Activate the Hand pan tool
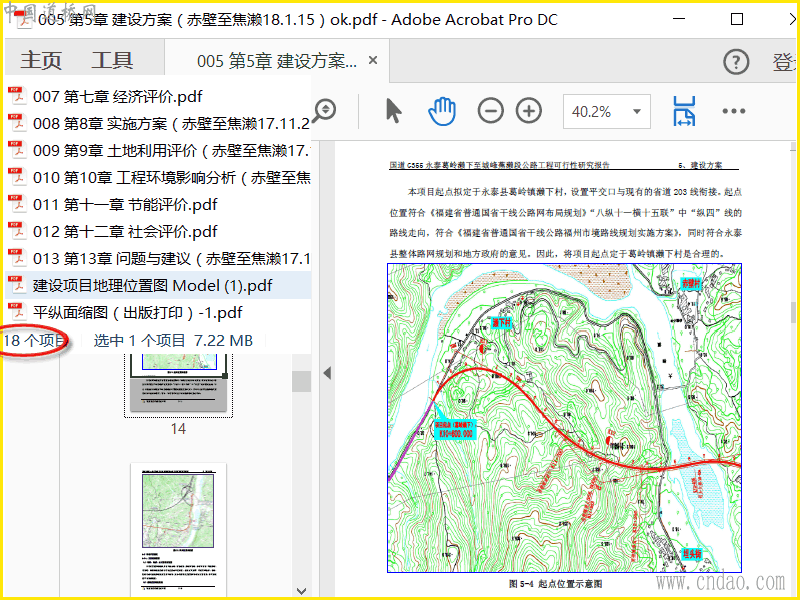 click(x=441, y=111)
